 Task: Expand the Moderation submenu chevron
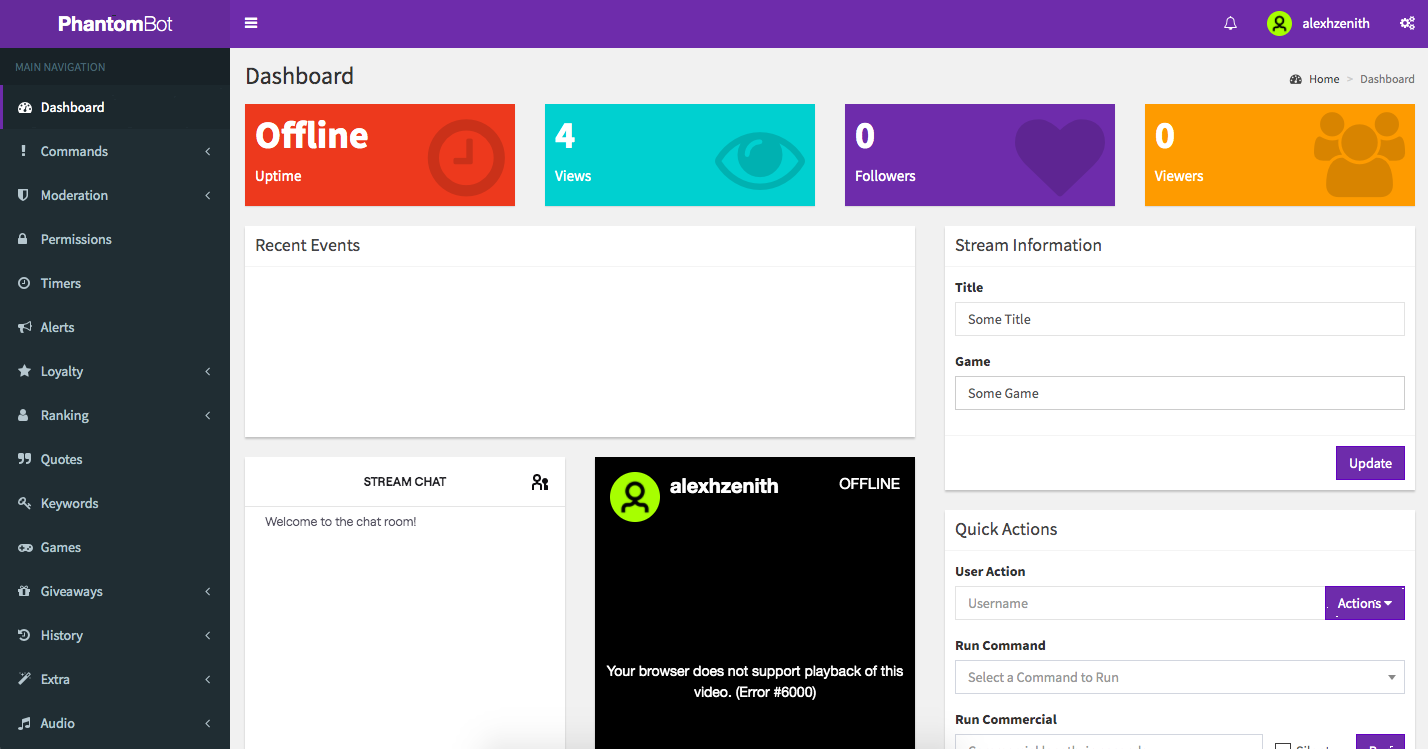208,195
